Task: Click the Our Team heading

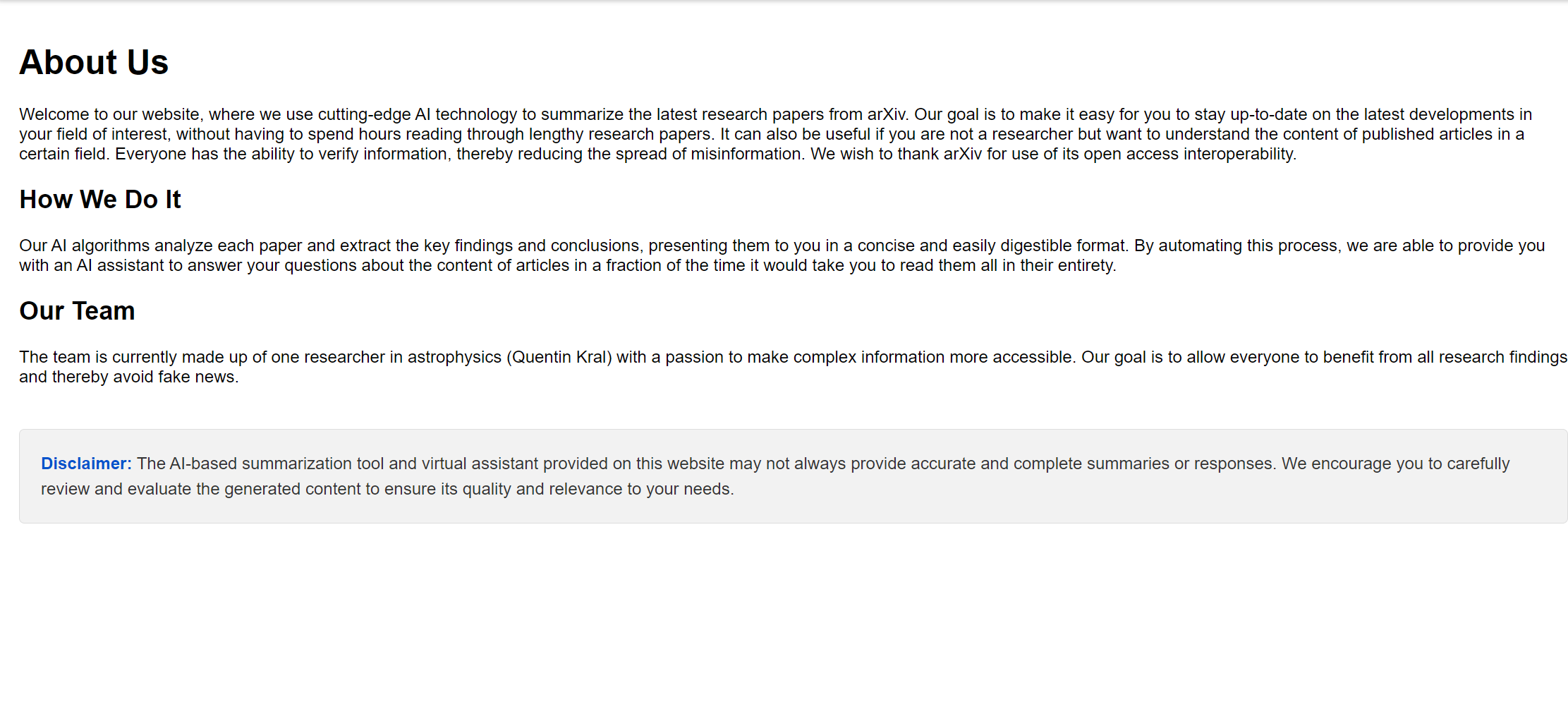Action: click(x=77, y=311)
